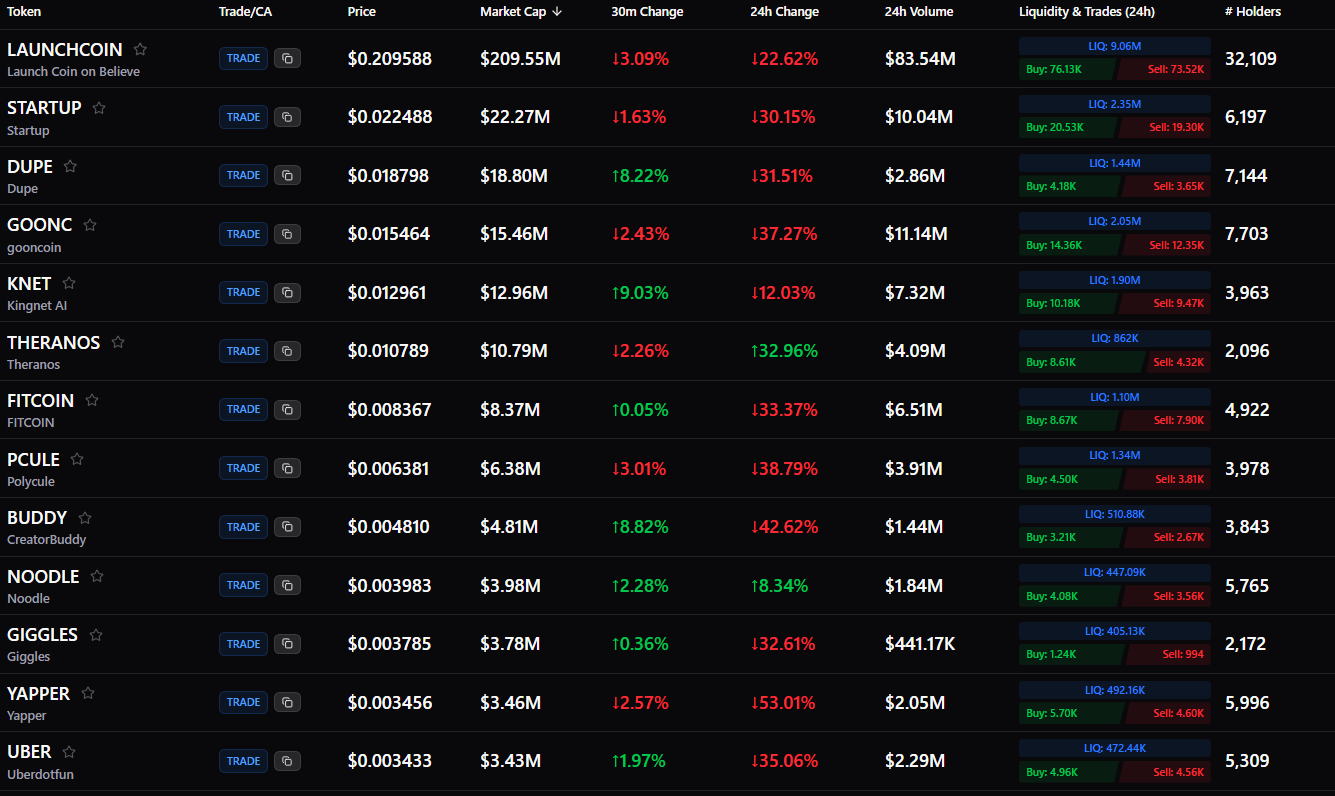The height and width of the screenshot is (796, 1335).
Task: Click BUDDY price $0.004810
Action: click(389, 527)
